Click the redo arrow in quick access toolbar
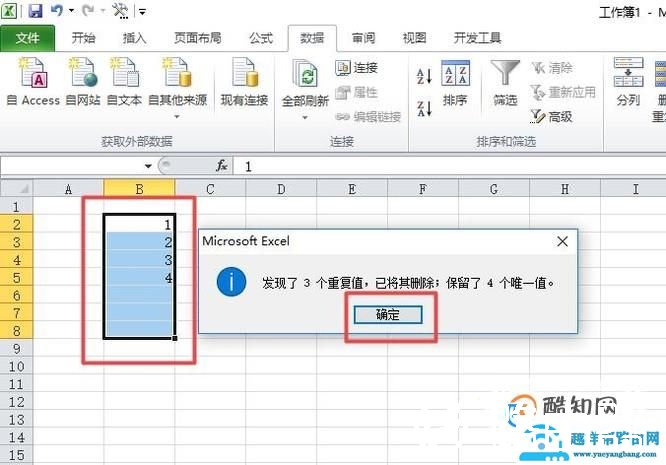 pos(88,10)
